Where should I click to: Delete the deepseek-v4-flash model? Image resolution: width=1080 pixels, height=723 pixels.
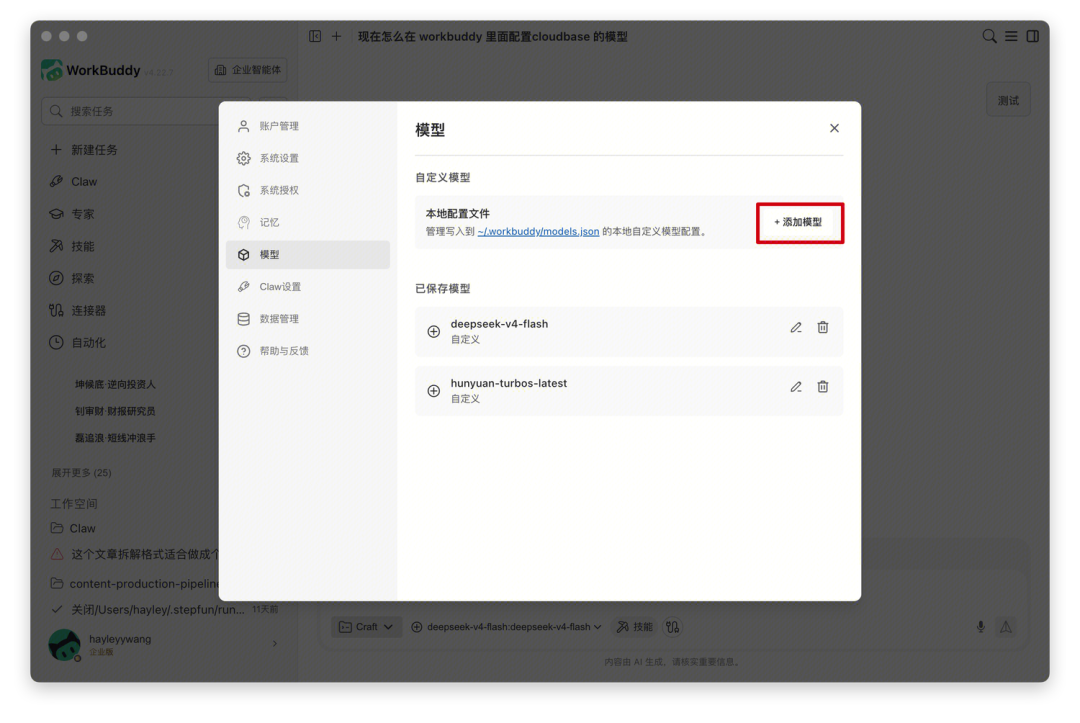(x=822, y=328)
